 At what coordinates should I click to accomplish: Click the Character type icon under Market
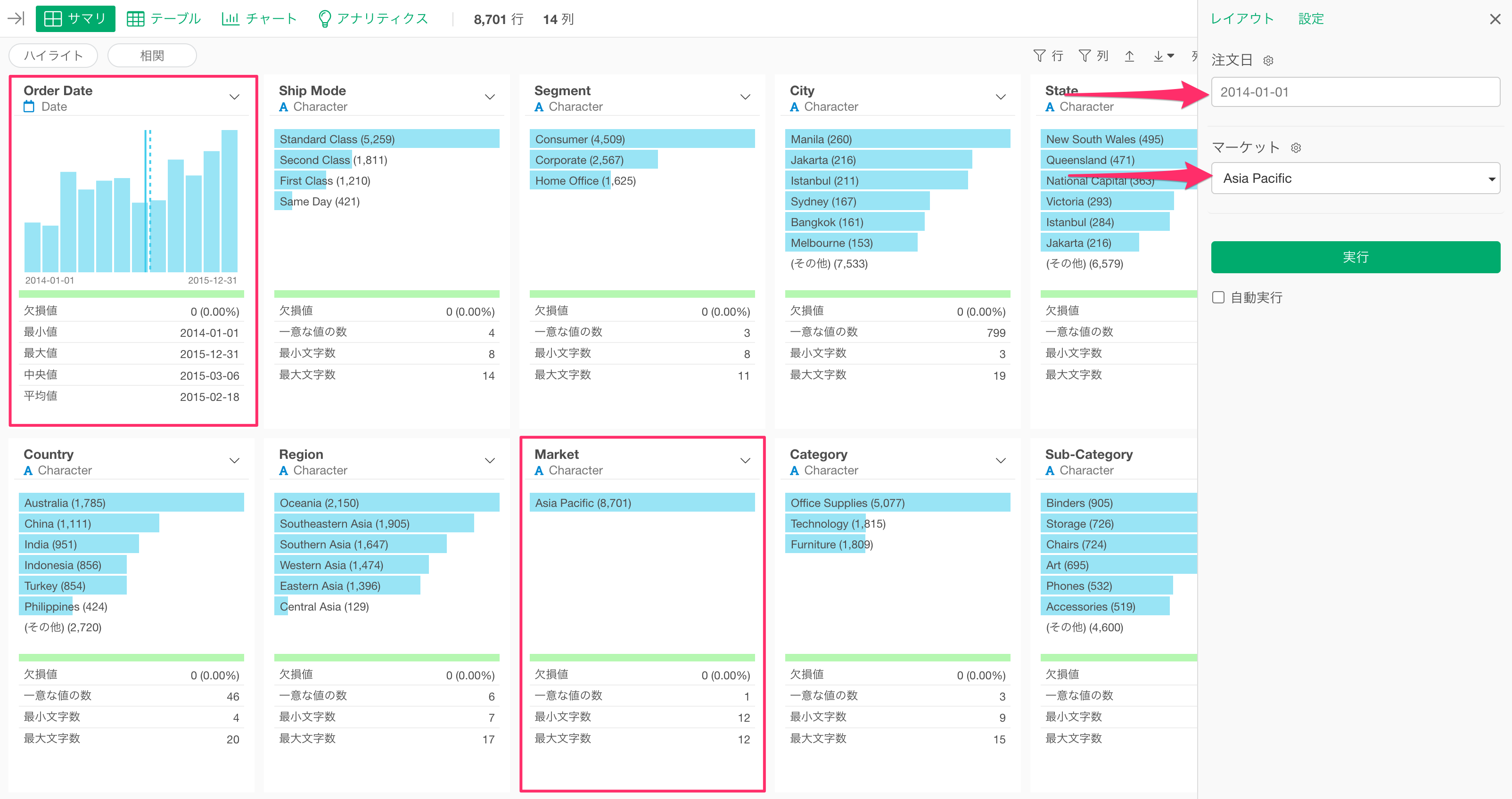pos(539,471)
